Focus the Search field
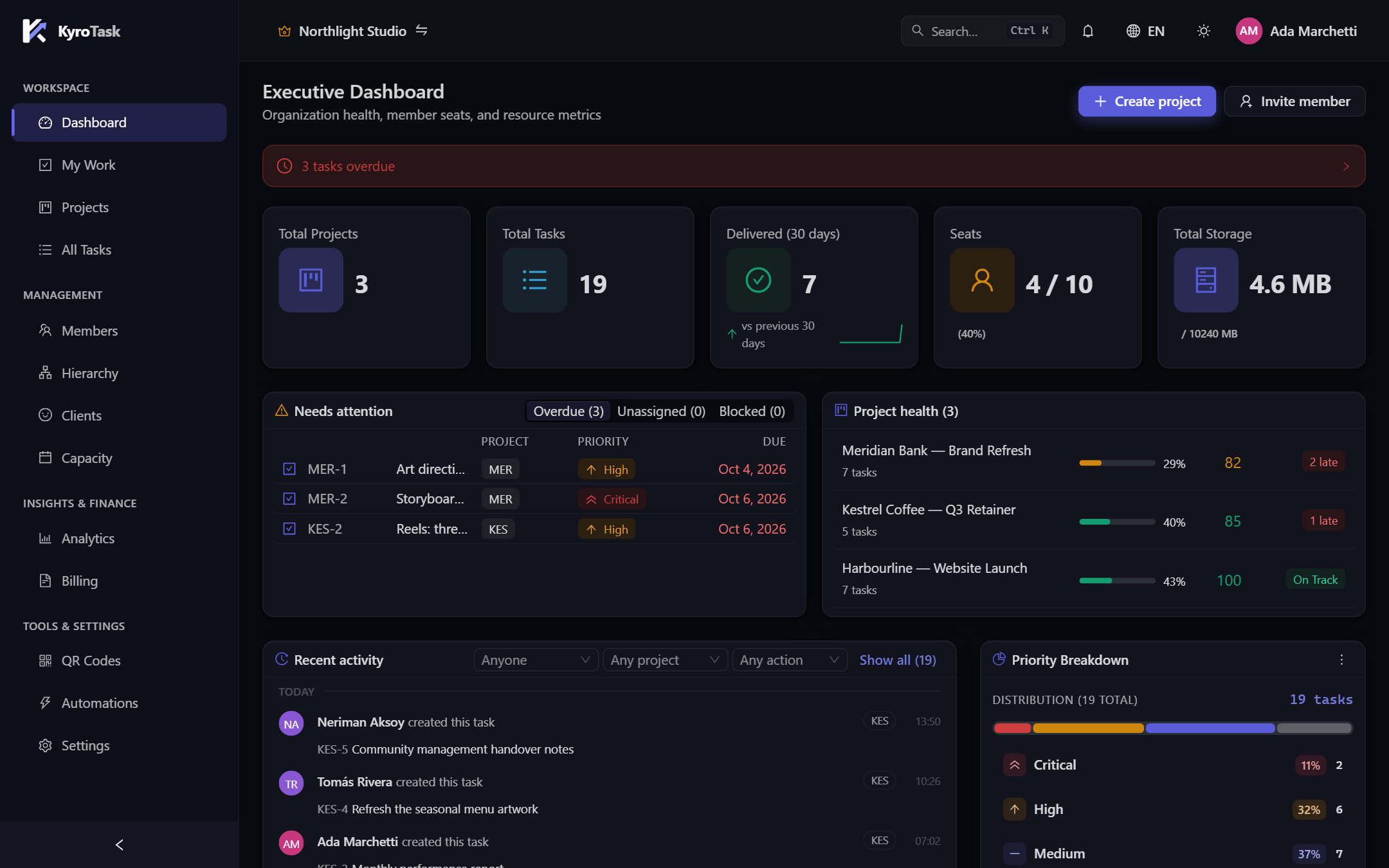The width and height of the screenshot is (1389, 868). click(982, 31)
